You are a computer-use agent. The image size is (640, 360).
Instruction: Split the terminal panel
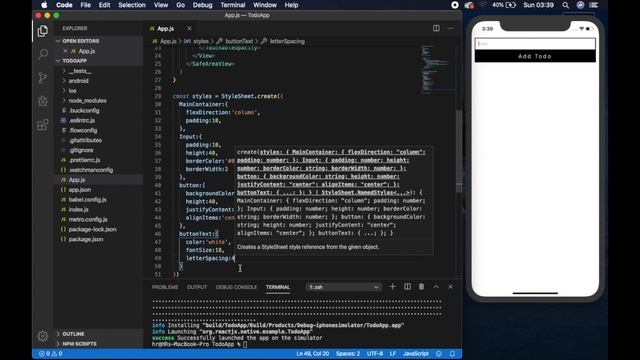(407, 287)
